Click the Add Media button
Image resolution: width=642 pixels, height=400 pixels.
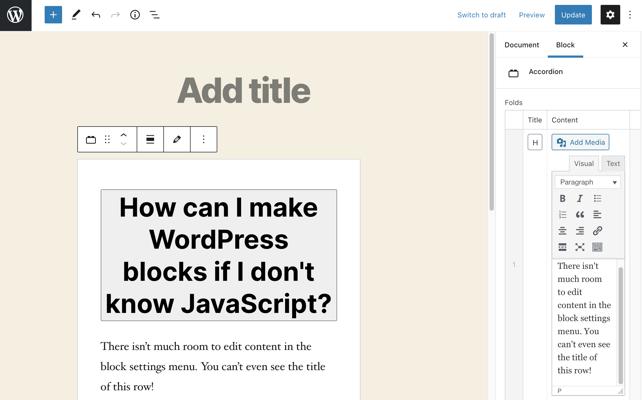tap(580, 142)
